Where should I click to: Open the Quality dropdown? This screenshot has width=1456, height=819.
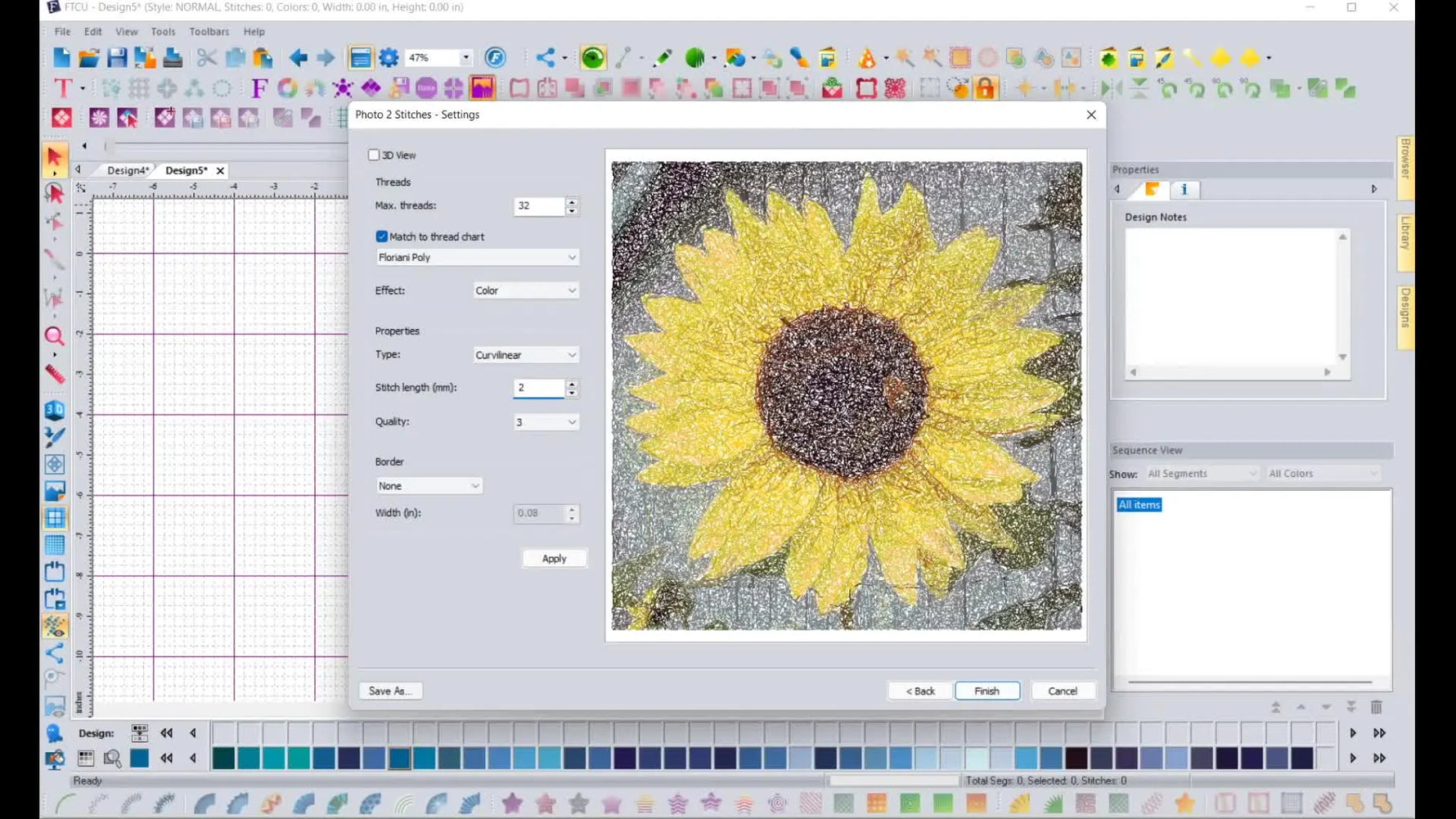click(546, 422)
